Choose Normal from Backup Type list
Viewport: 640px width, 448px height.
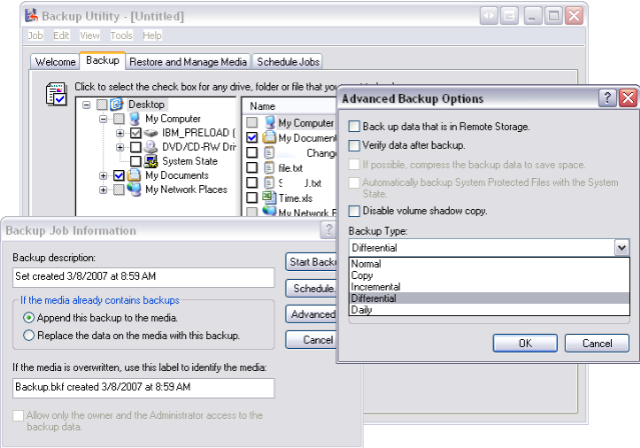click(489, 264)
